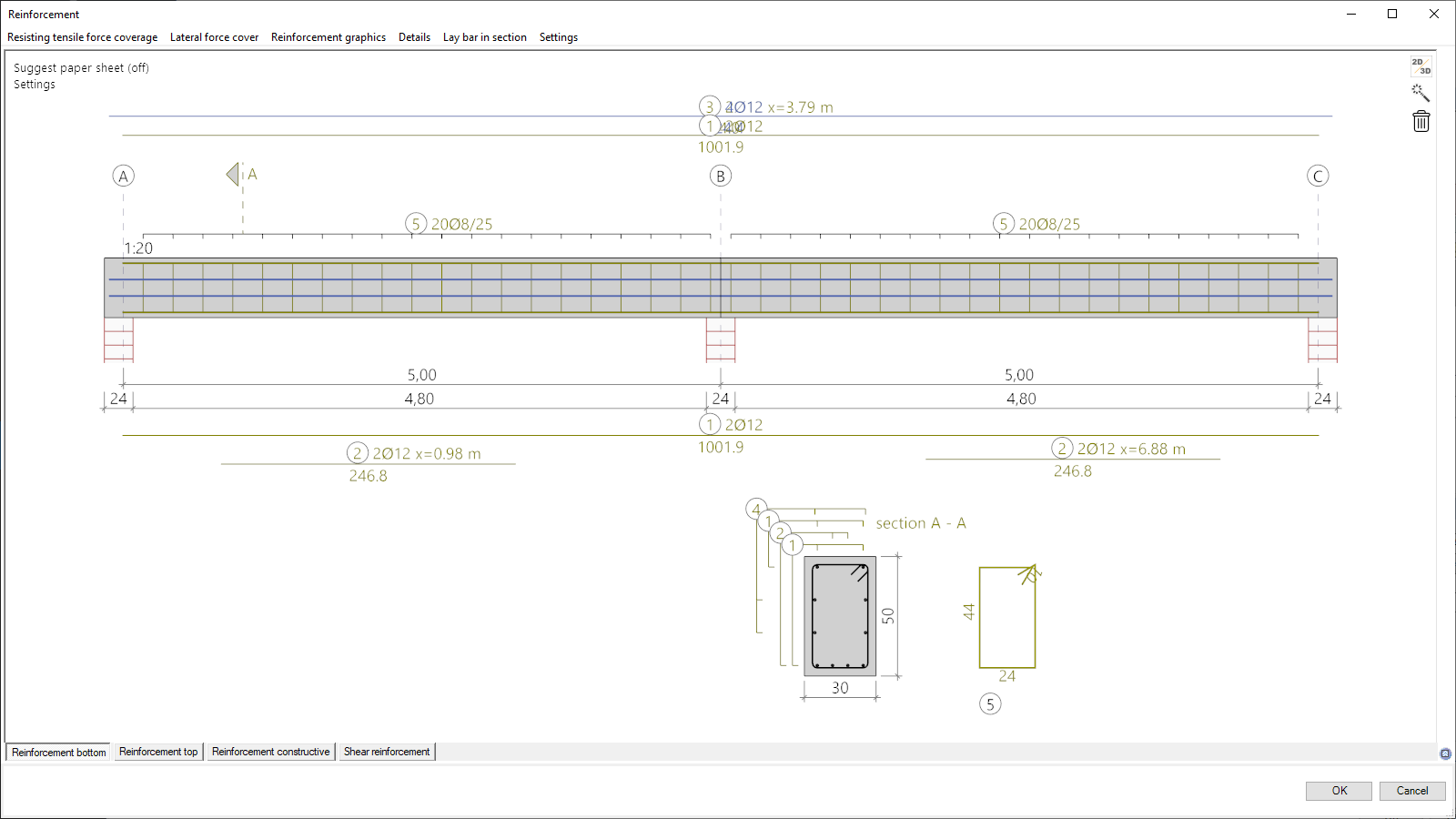Screen dimensions: 1456x819
Task: Toggle the 2D/3D view icon
Action: click(x=1421, y=66)
